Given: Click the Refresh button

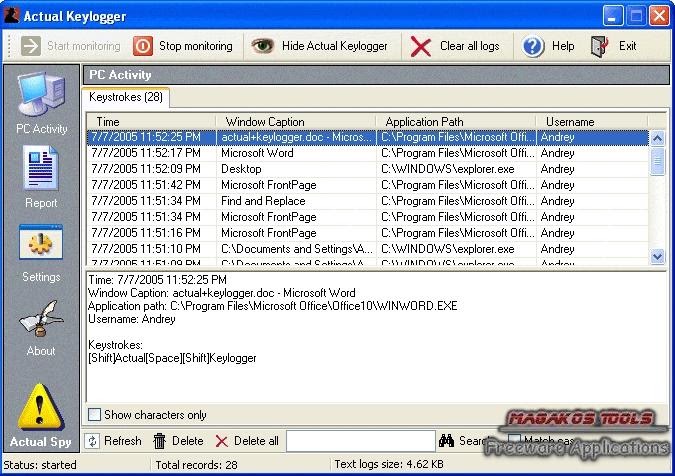Looking at the screenshot, I should pyautogui.click(x=114, y=441).
